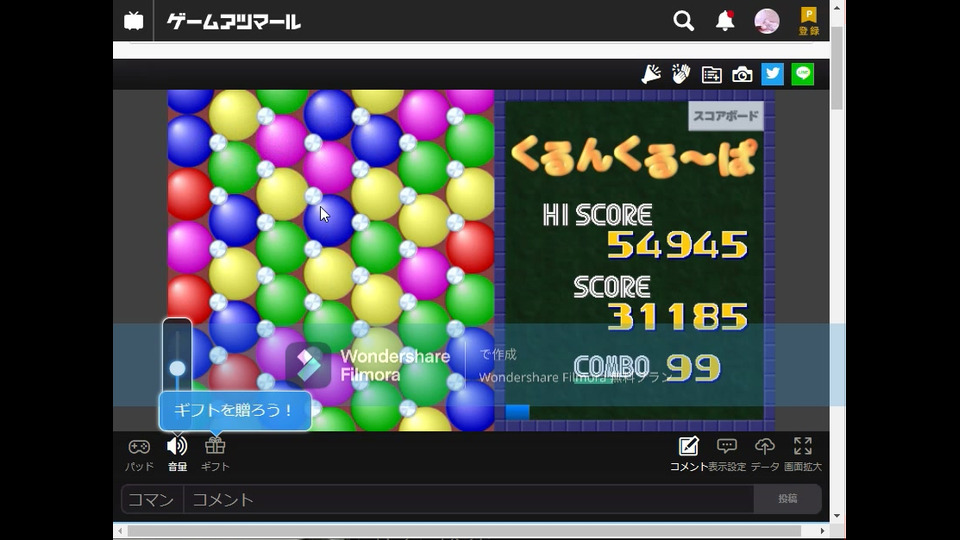Click the horizontal scrollbar right arrow
The height and width of the screenshot is (540, 960).
pos(822,531)
